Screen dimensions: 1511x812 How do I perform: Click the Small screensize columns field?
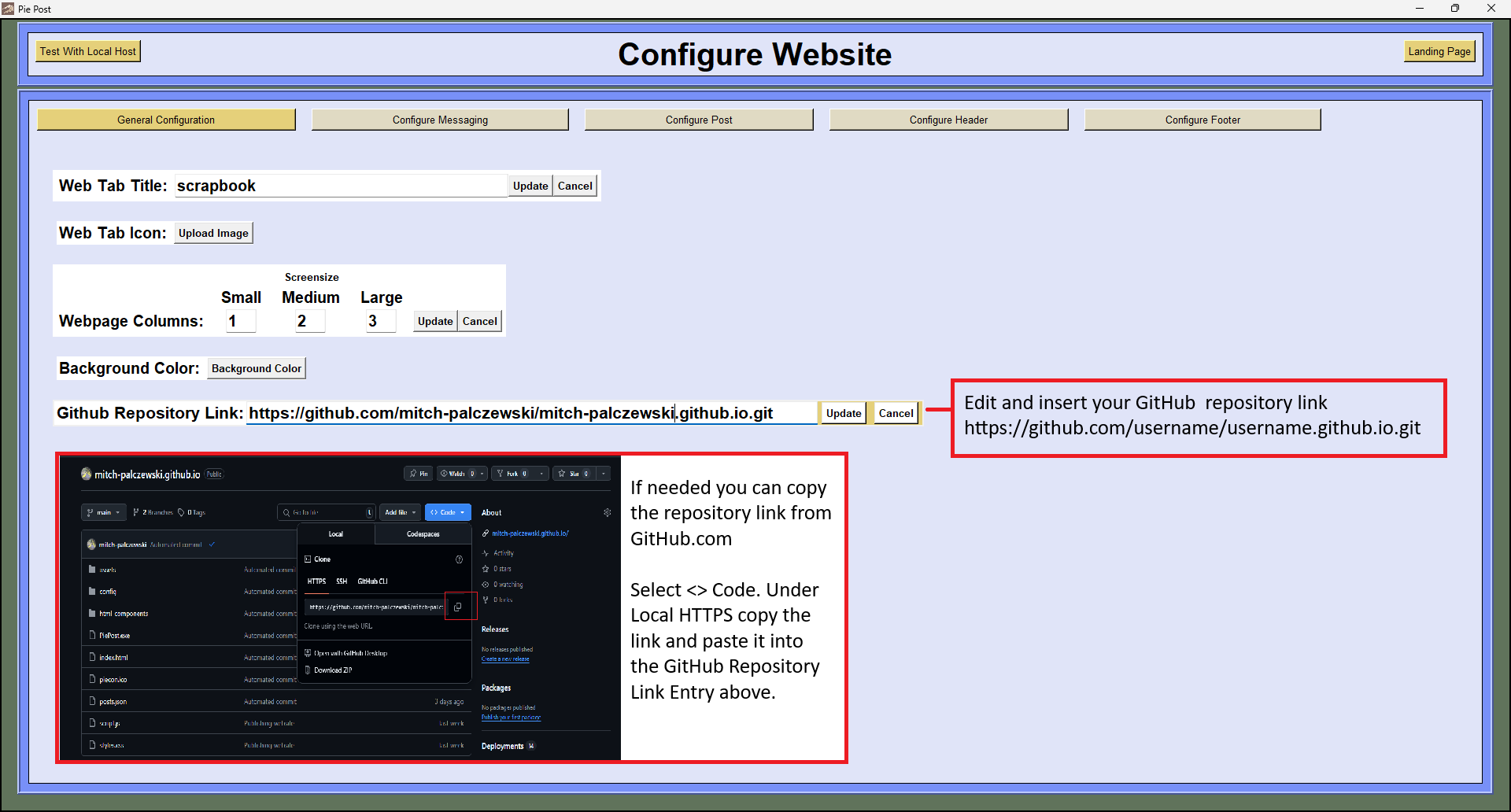click(x=241, y=321)
